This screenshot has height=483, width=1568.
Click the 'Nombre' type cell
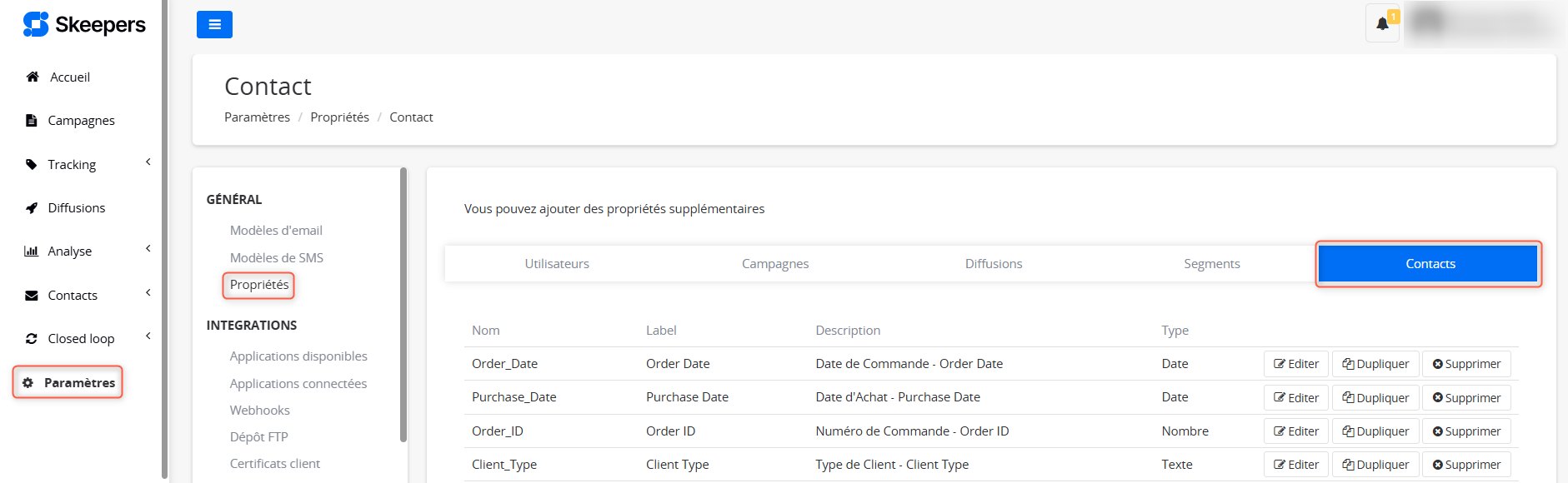pyautogui.click(x=1185, y=431)
